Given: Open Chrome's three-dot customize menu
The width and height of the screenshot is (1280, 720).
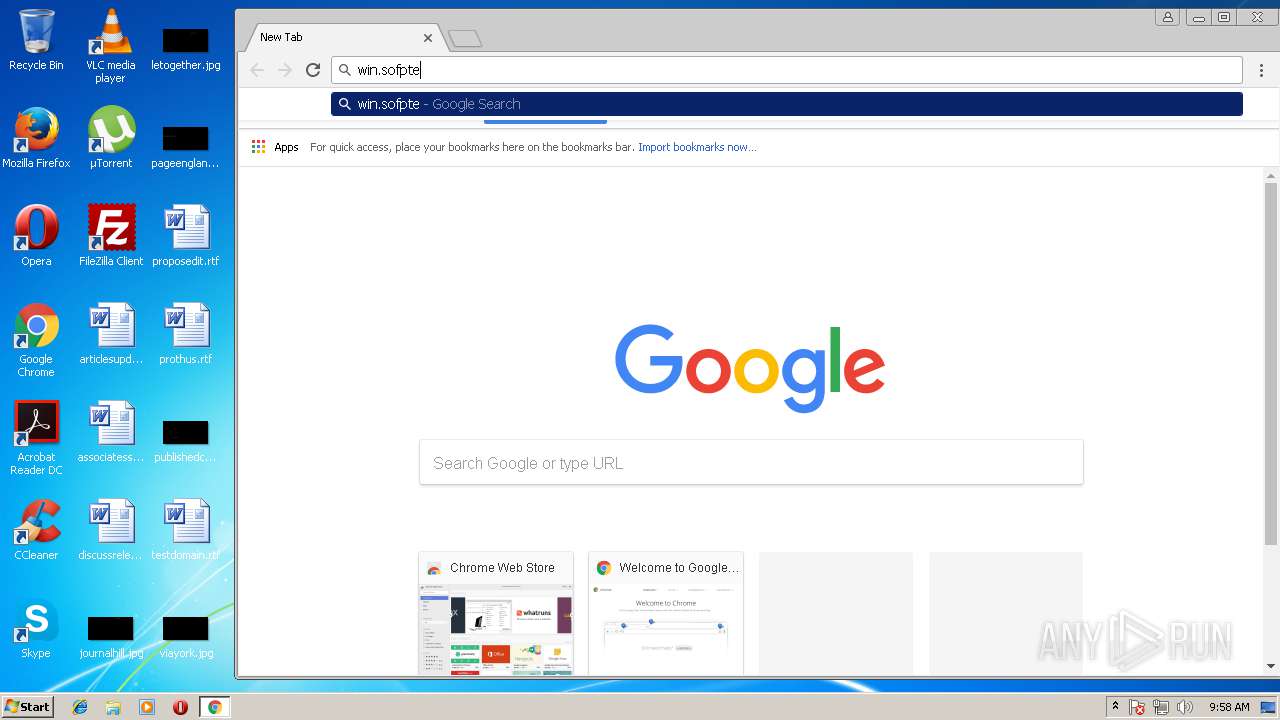Looking at the screenshot, I should coord(1261,70).
